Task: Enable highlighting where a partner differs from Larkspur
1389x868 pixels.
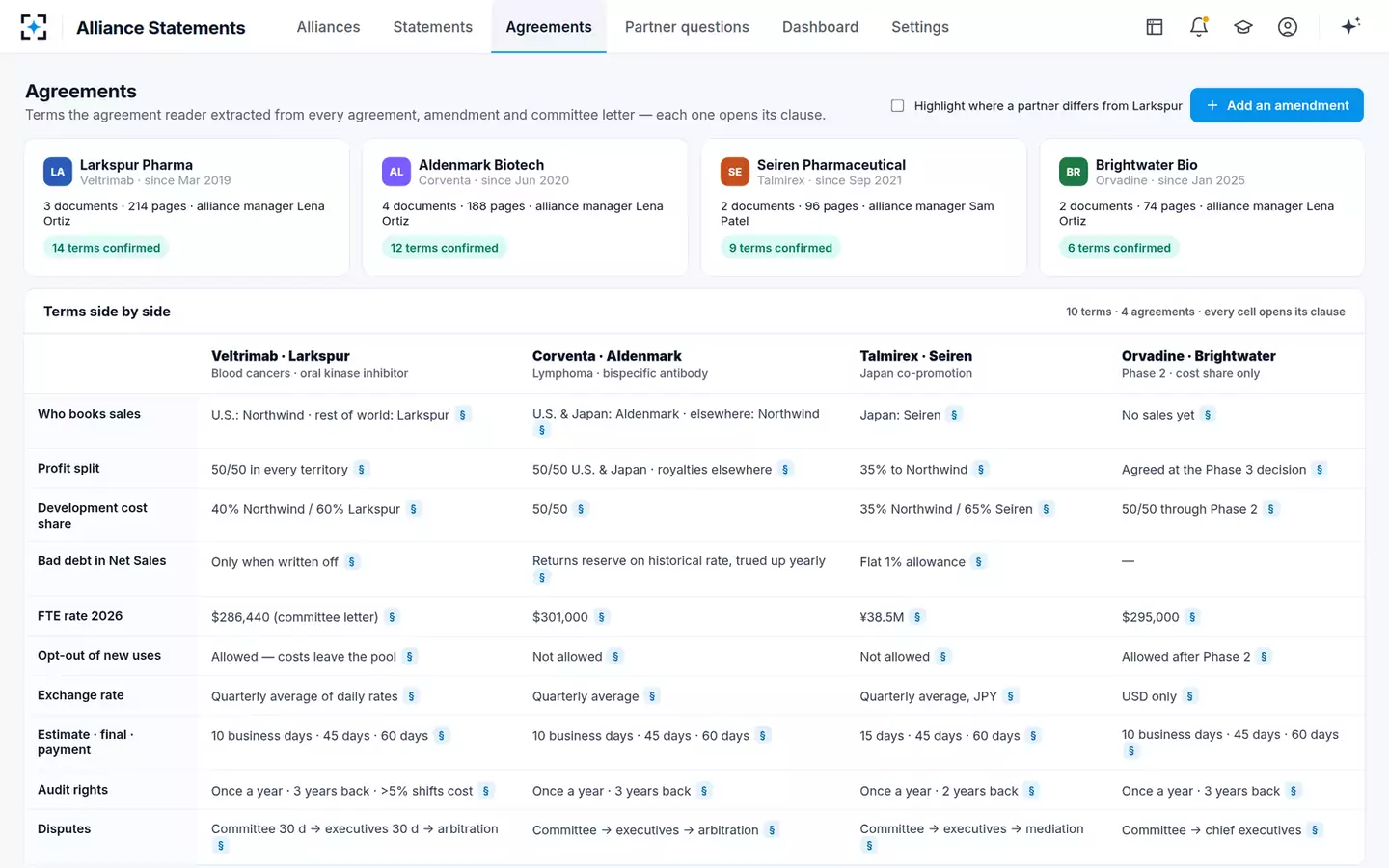Action: [898, 106]
